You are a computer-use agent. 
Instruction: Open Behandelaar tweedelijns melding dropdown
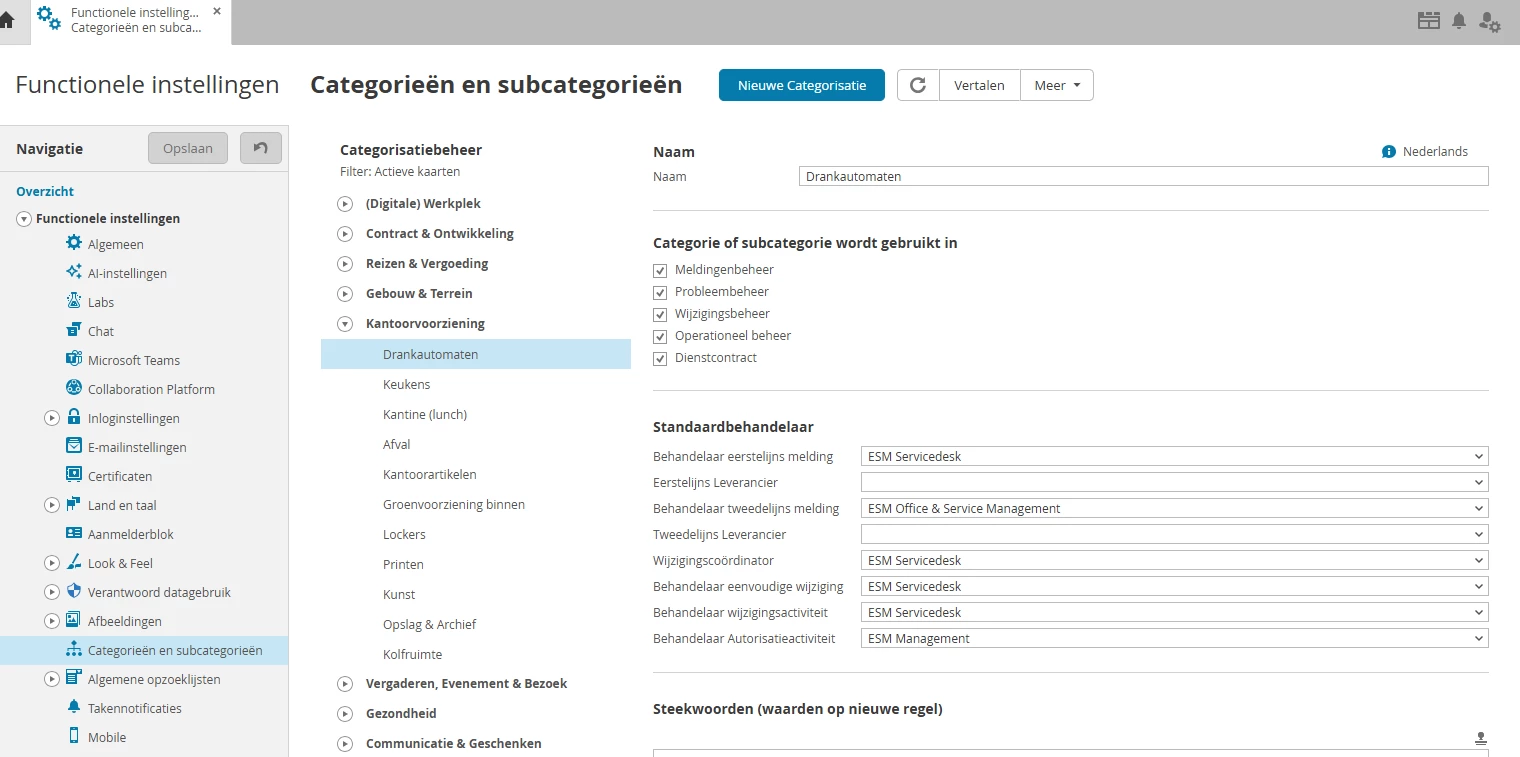pos(1174,508)
